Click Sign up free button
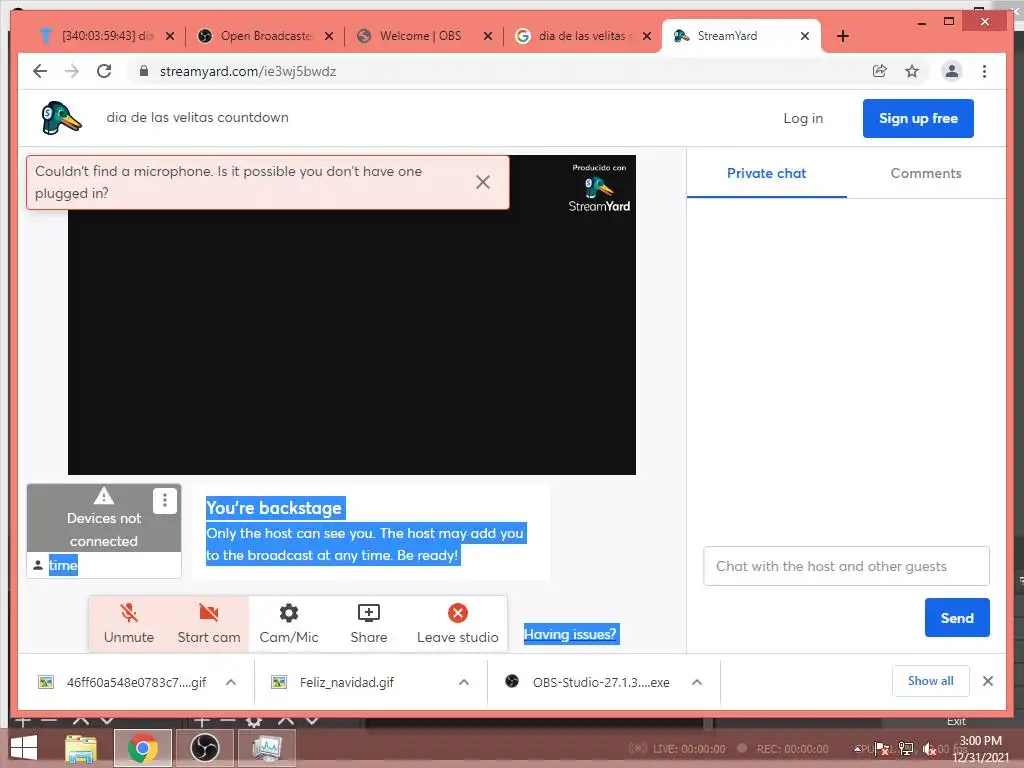 coord(918,118)
